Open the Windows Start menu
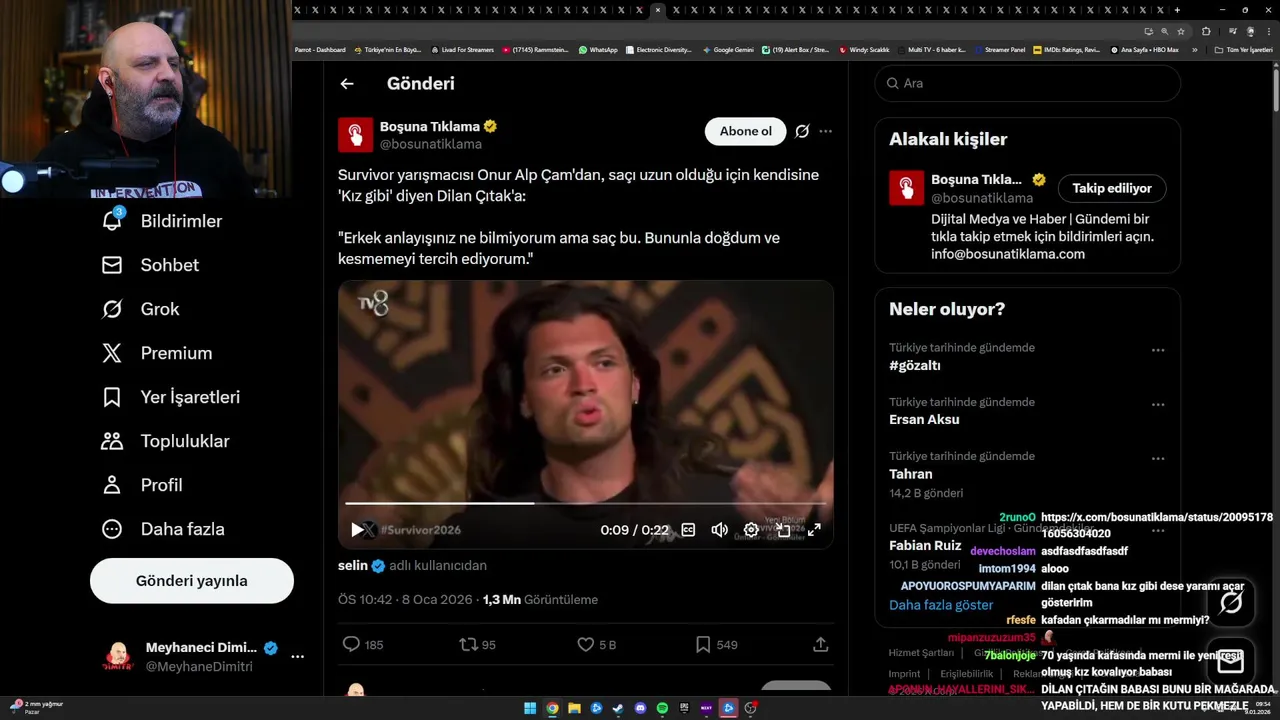This screenshot has height=720, width=1280. (530, 708)
